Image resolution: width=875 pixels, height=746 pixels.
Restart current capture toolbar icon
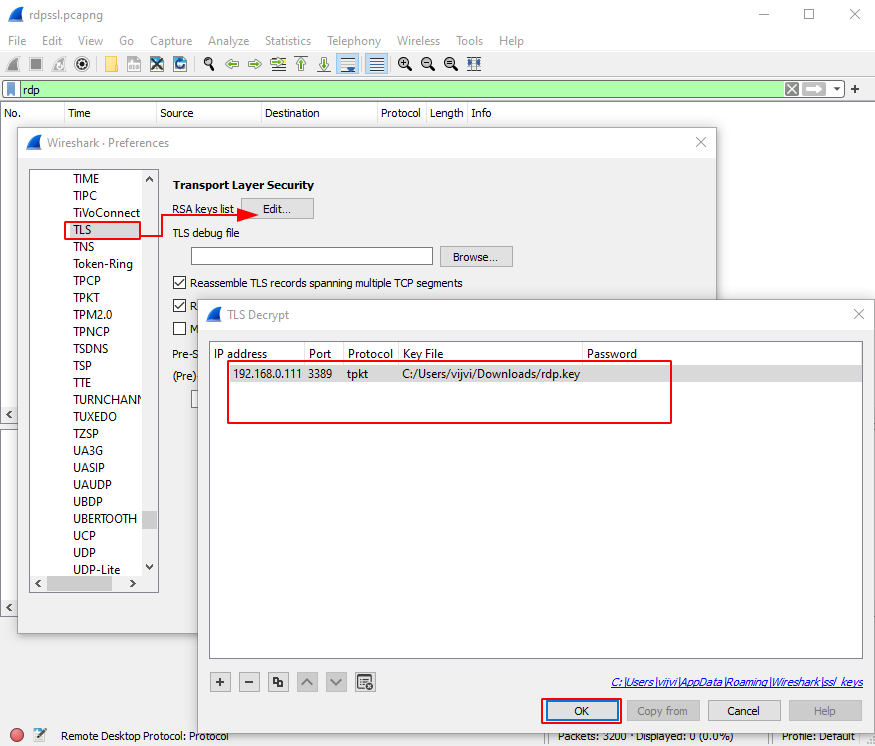pyautogui.click(x=59, y=64)
